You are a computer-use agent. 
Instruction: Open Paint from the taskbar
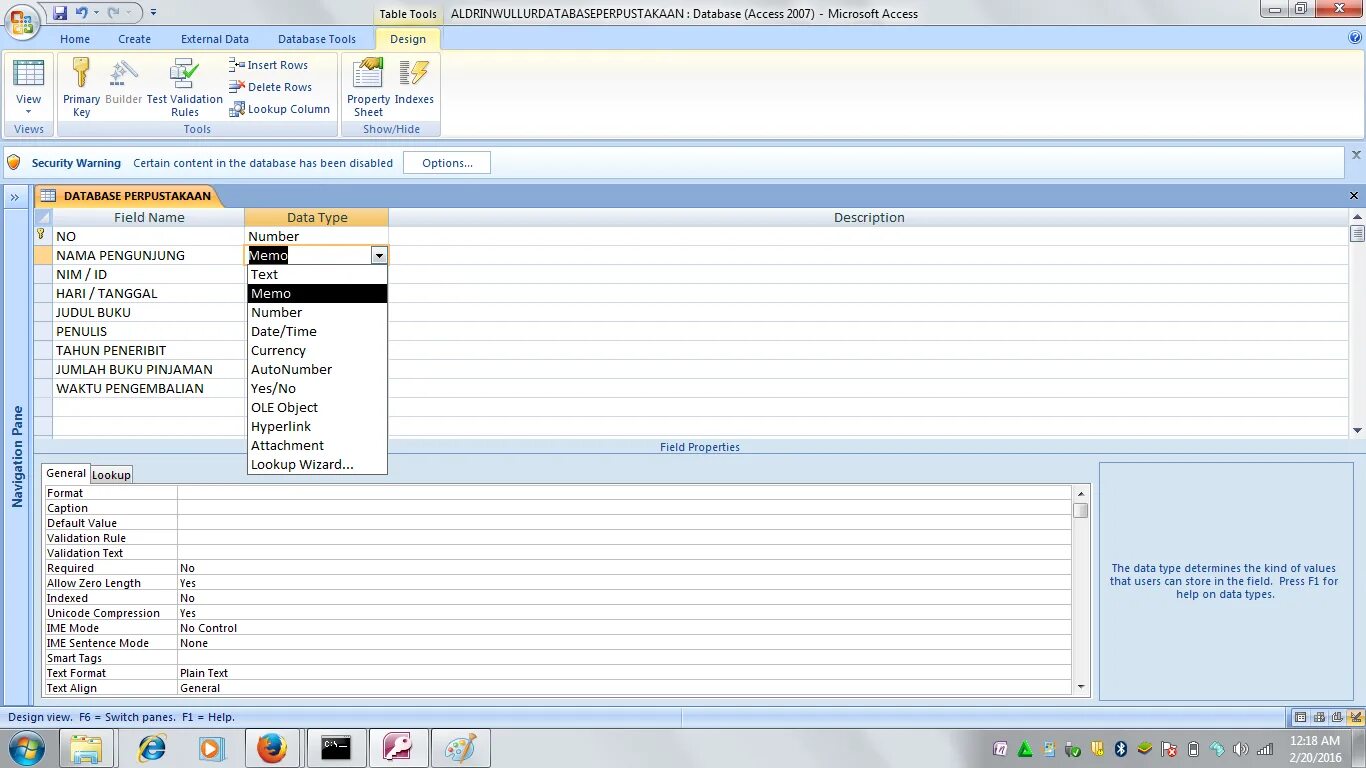click(x=461, y=748)
